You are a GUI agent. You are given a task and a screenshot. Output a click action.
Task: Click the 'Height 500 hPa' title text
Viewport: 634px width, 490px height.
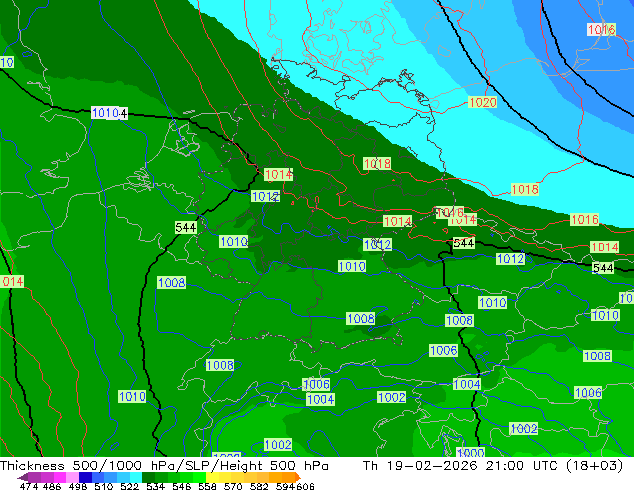click(x=273, y=466)
